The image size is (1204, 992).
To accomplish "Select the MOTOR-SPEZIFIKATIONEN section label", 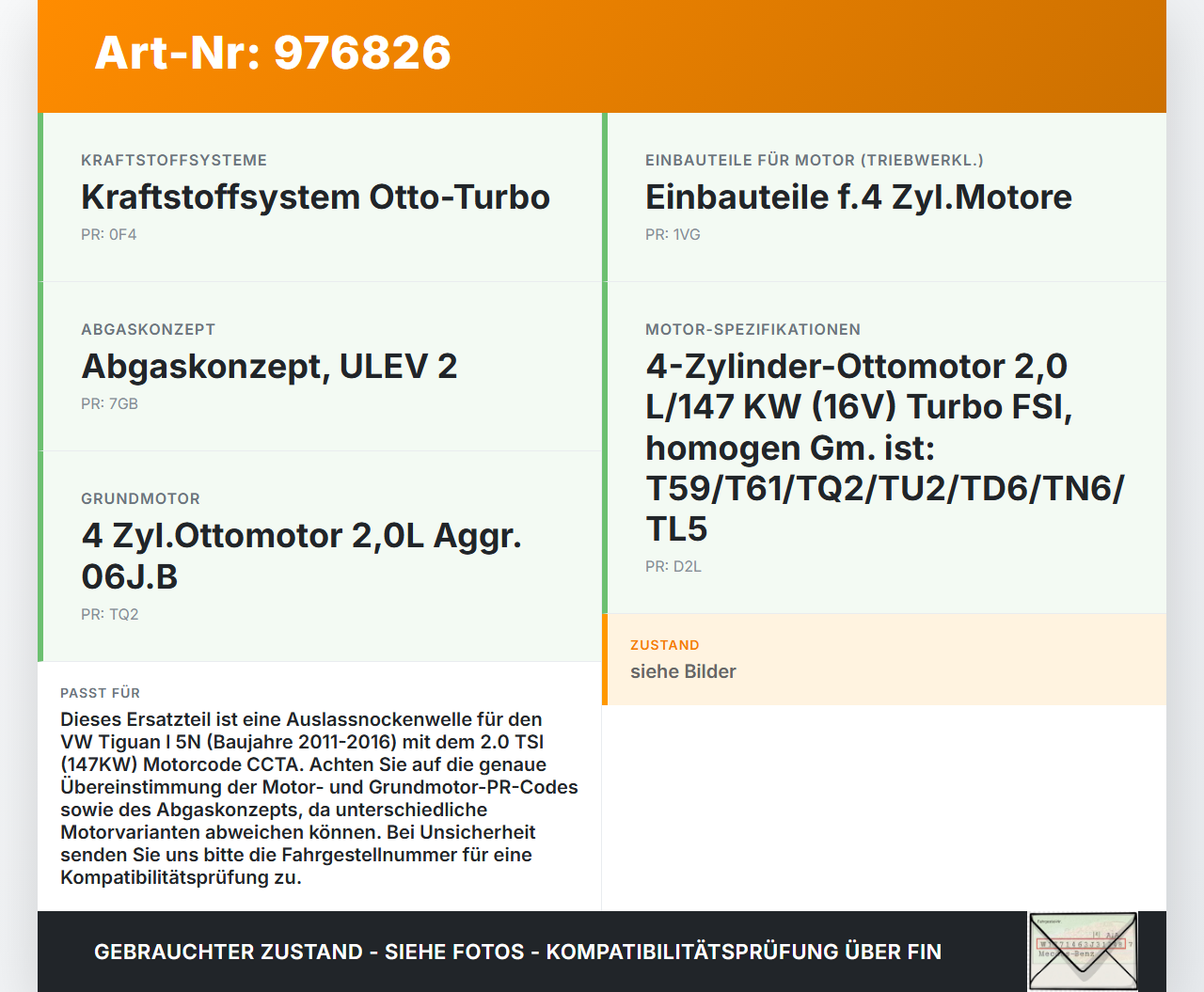I will 752,329.
